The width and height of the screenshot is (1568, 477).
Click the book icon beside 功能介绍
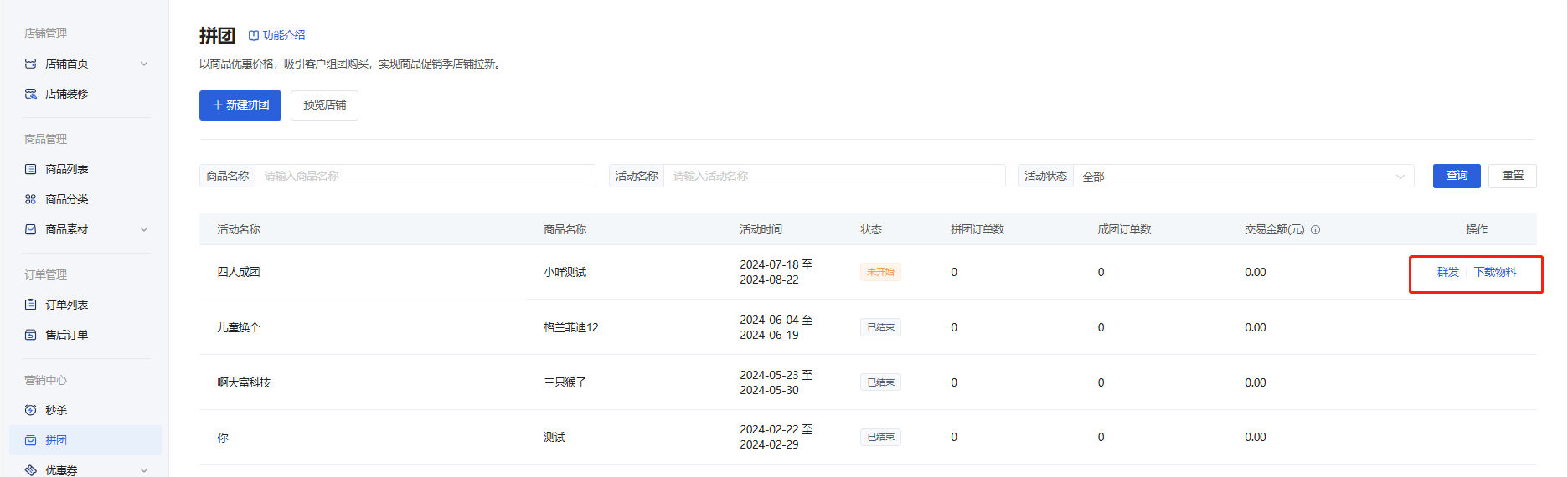[x=254, y=35]
